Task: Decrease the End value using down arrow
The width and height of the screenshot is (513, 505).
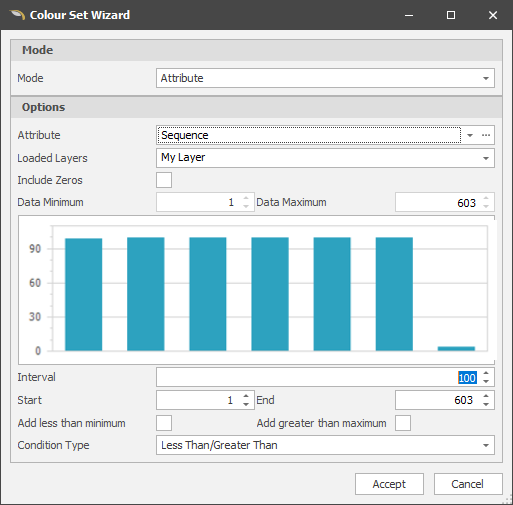Action: coord(486,404)
